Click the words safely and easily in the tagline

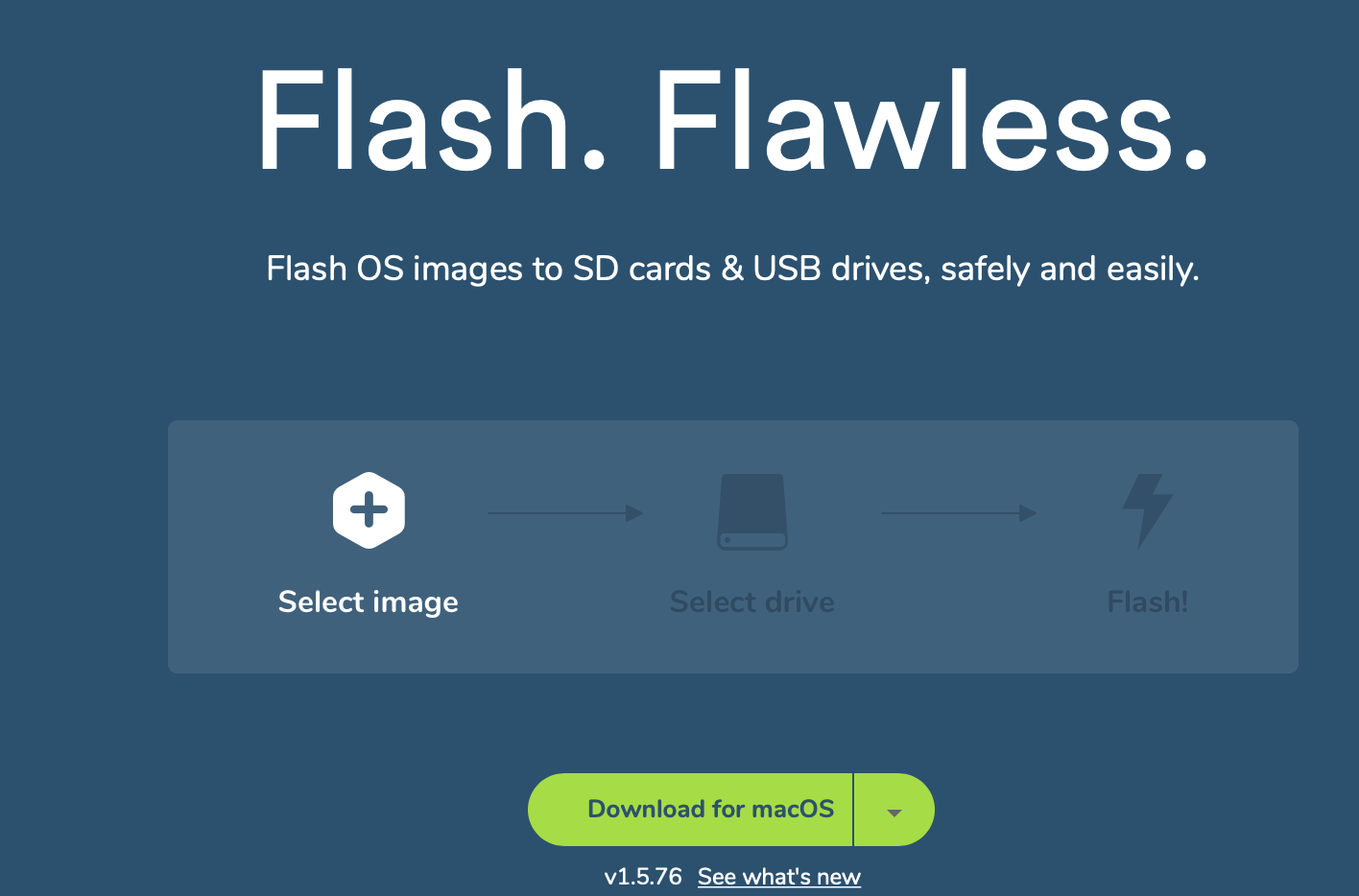pos(1068,270)
